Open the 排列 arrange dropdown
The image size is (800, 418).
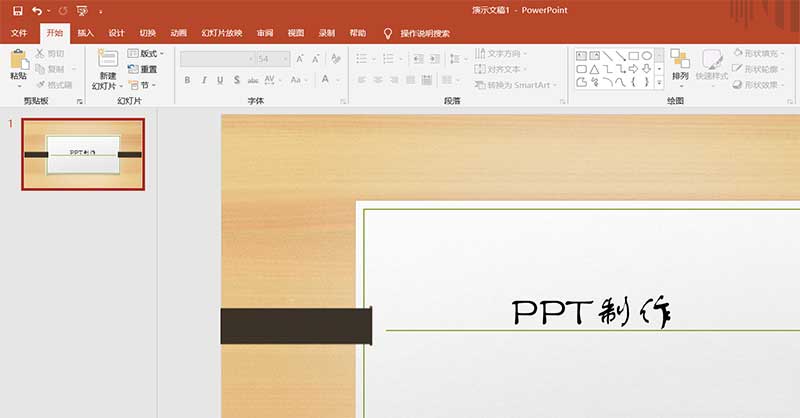680,67
